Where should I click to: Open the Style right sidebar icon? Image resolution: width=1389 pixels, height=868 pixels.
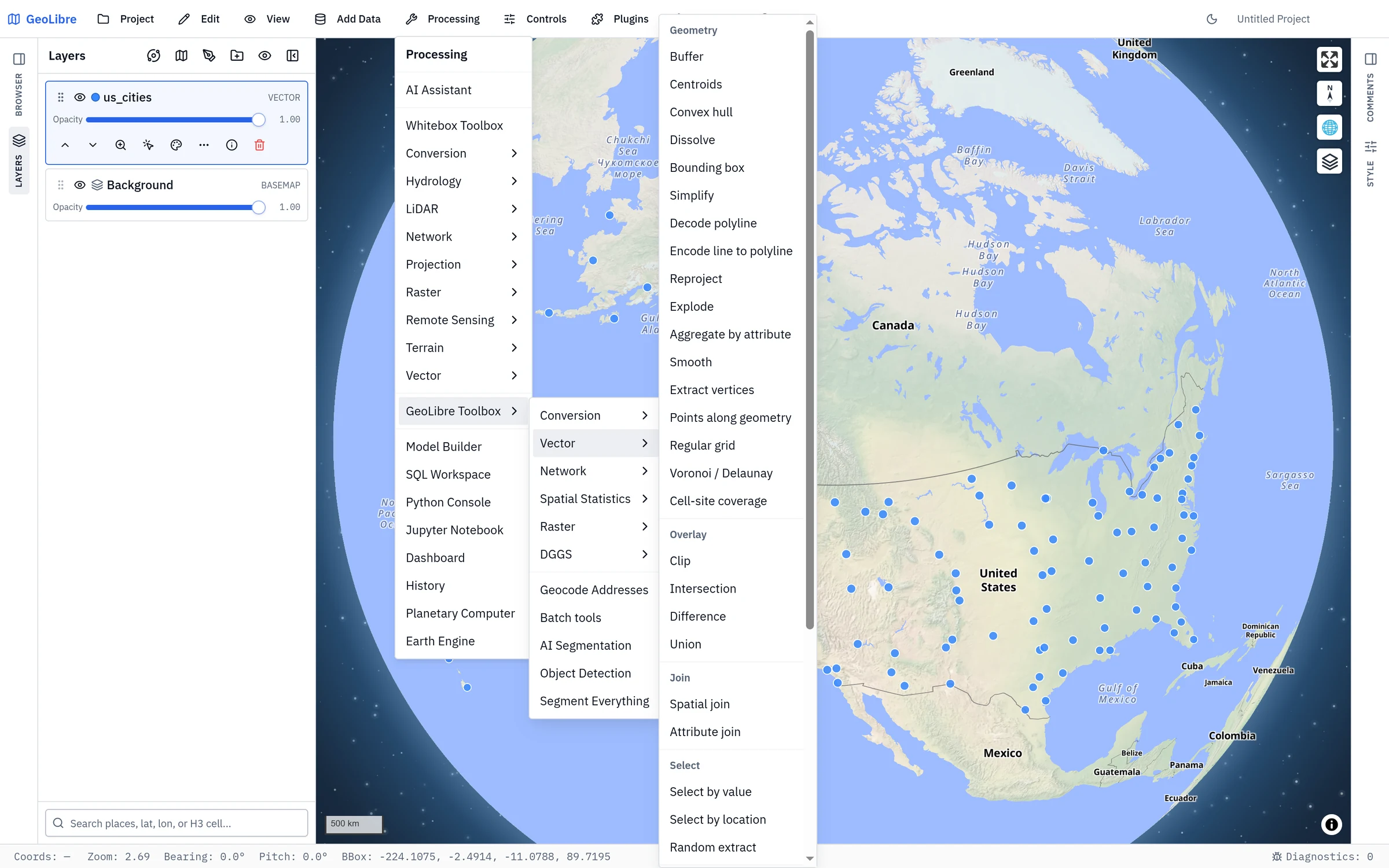[1370, 146]
